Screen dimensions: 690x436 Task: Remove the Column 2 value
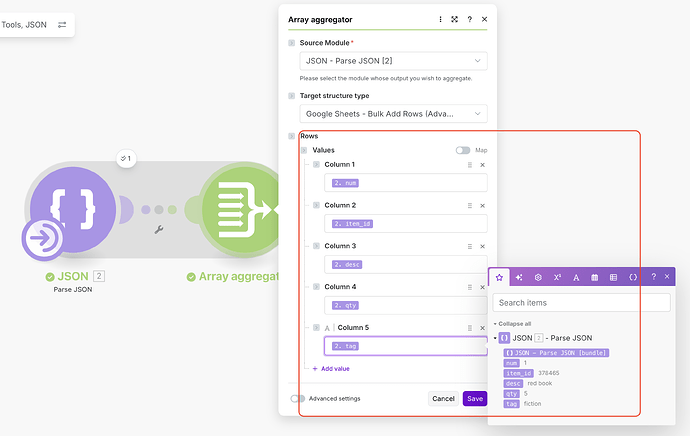coord(482,205)
